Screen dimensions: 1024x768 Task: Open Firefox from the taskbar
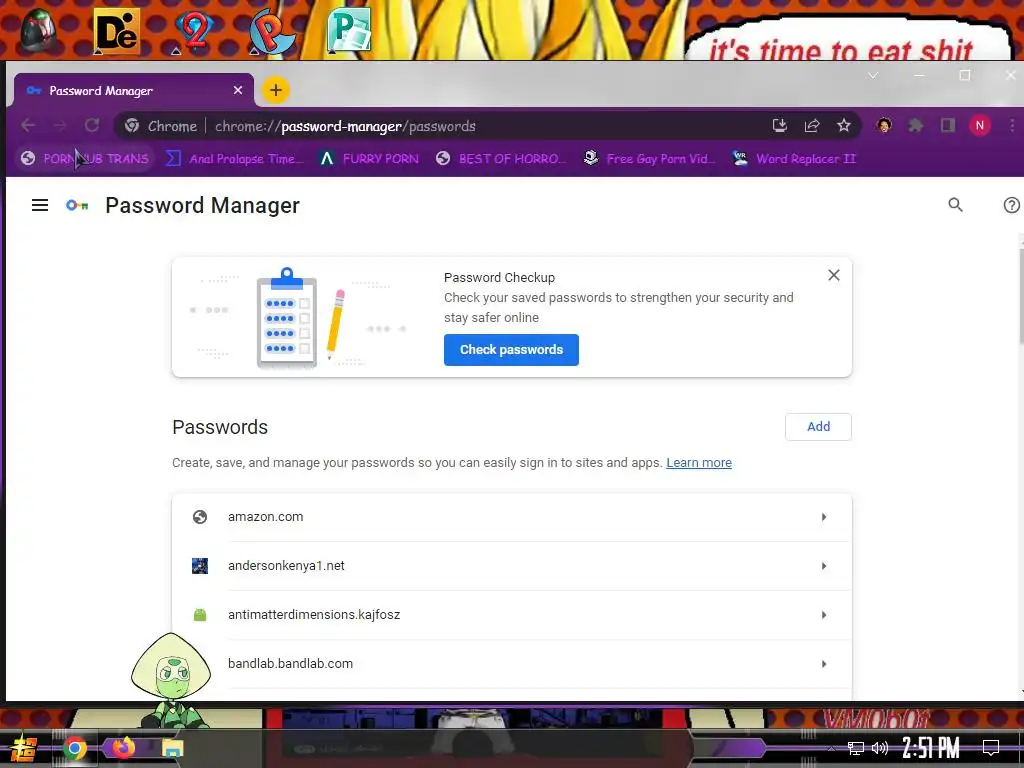[123, 748]
